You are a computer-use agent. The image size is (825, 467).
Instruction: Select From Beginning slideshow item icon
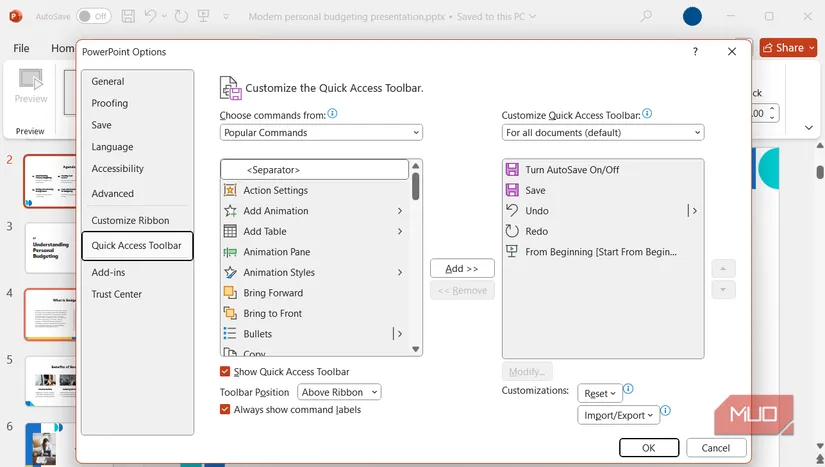(511, 251)
